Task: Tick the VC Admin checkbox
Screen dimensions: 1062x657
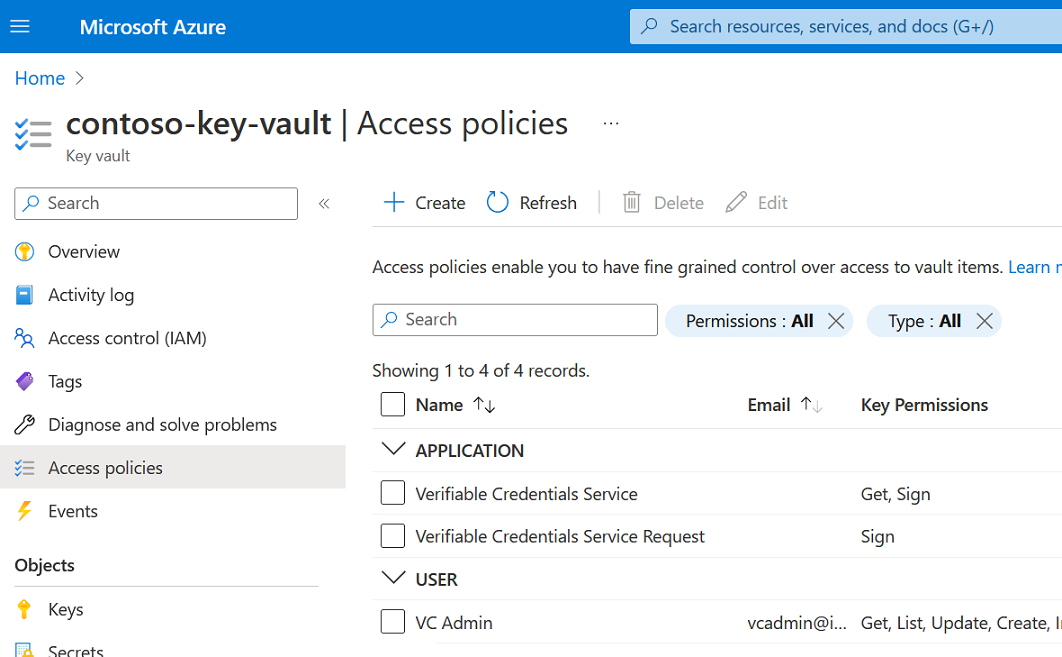Action: pos(393,622)
